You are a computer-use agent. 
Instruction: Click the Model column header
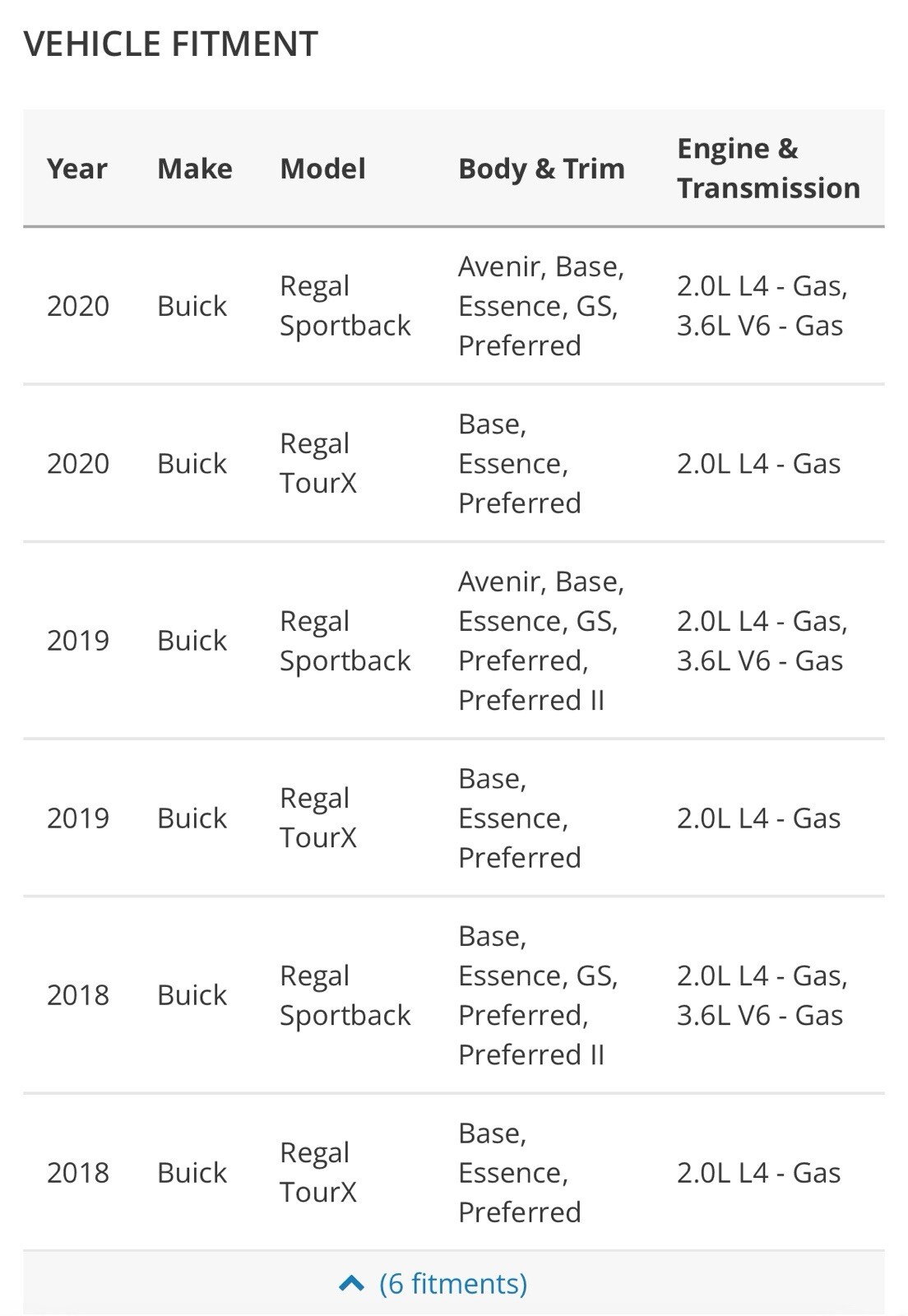point(322,169)
